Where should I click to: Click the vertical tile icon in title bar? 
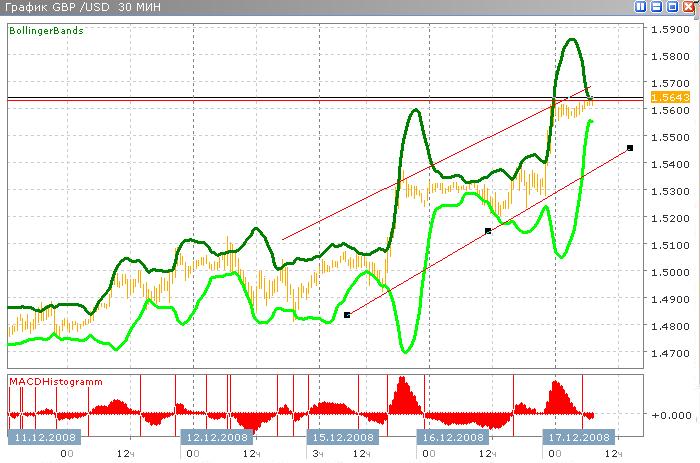[641, 7]
